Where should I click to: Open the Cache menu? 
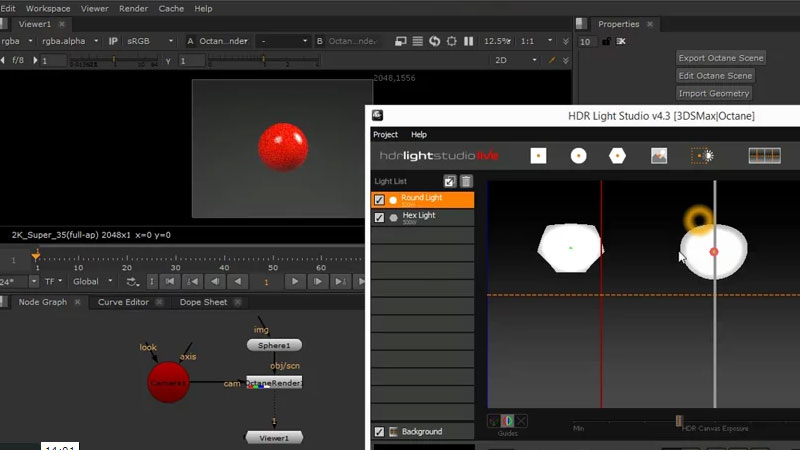point(171,9)
